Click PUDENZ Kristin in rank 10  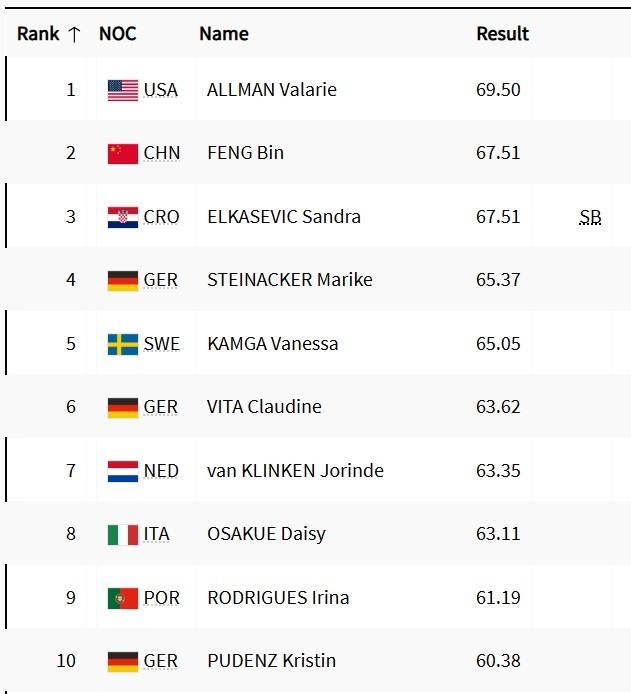pos(271,661)
